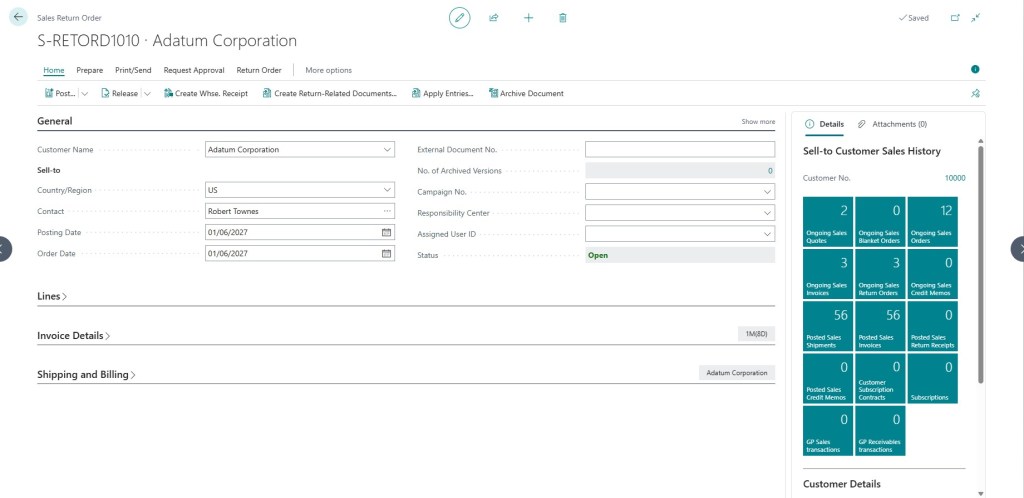
Task: Switch to the Attachments (0) tab
Action: pos(892,124)
